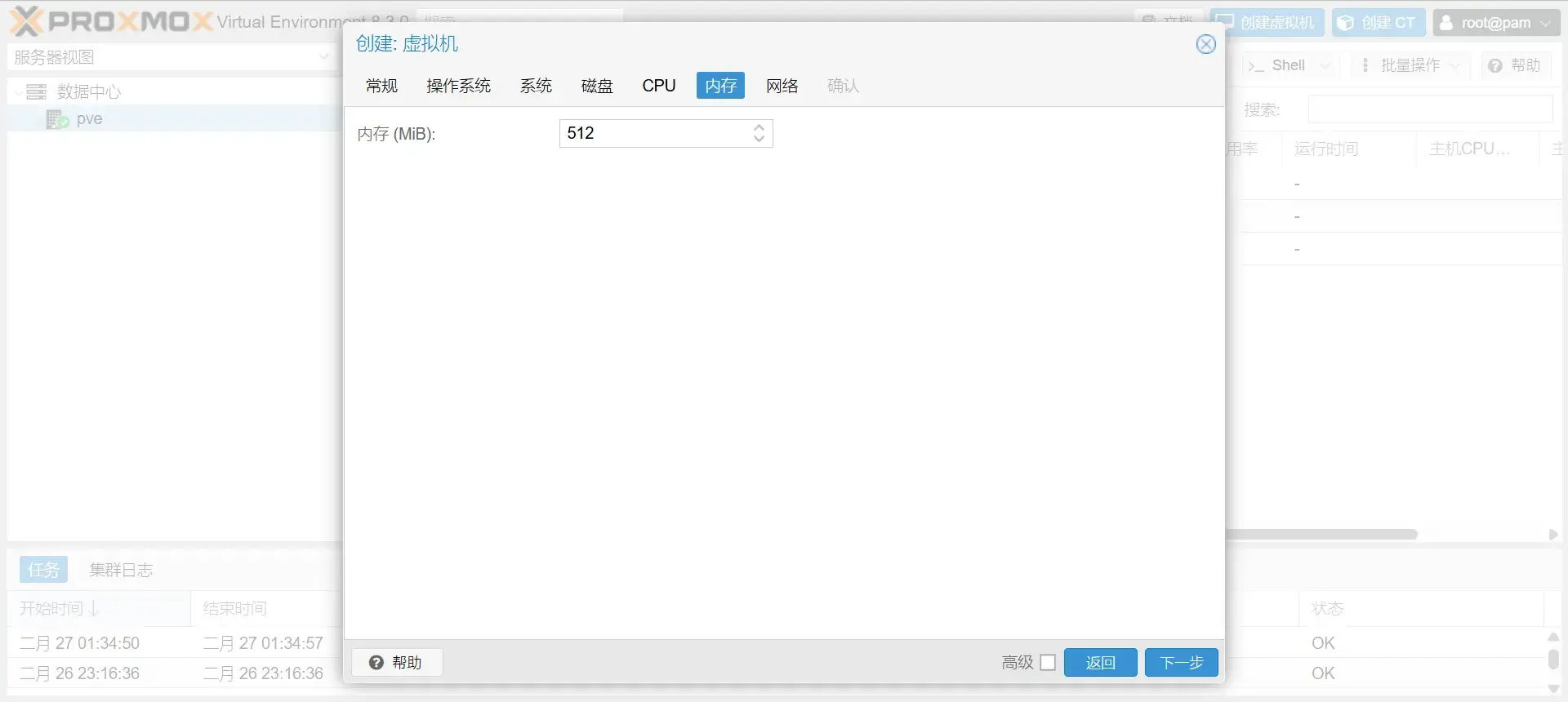Click the memory (MiB) input field
Viewport: 1568px width, 702px height.
(653, 134)
